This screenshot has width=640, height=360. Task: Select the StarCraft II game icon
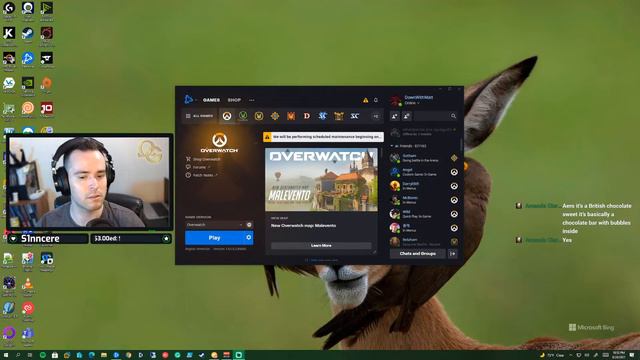tap(322, 116)
